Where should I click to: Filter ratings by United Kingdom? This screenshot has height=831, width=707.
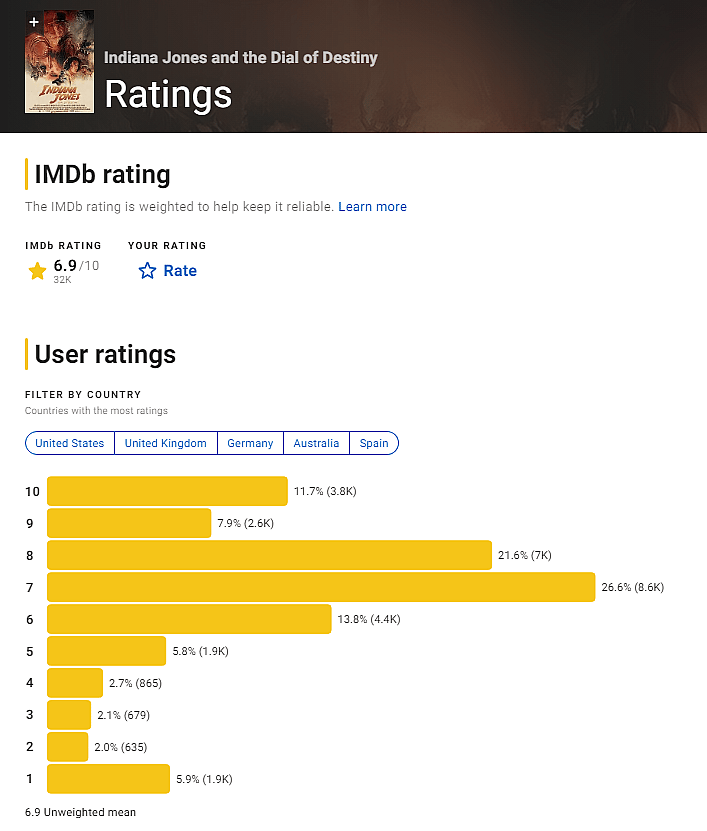click(165, 443)
